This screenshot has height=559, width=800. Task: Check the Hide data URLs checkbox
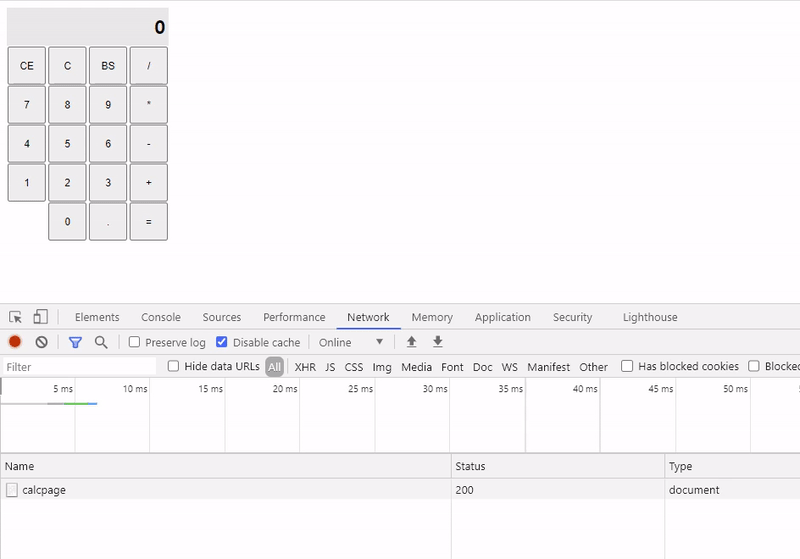coord(173,366)
